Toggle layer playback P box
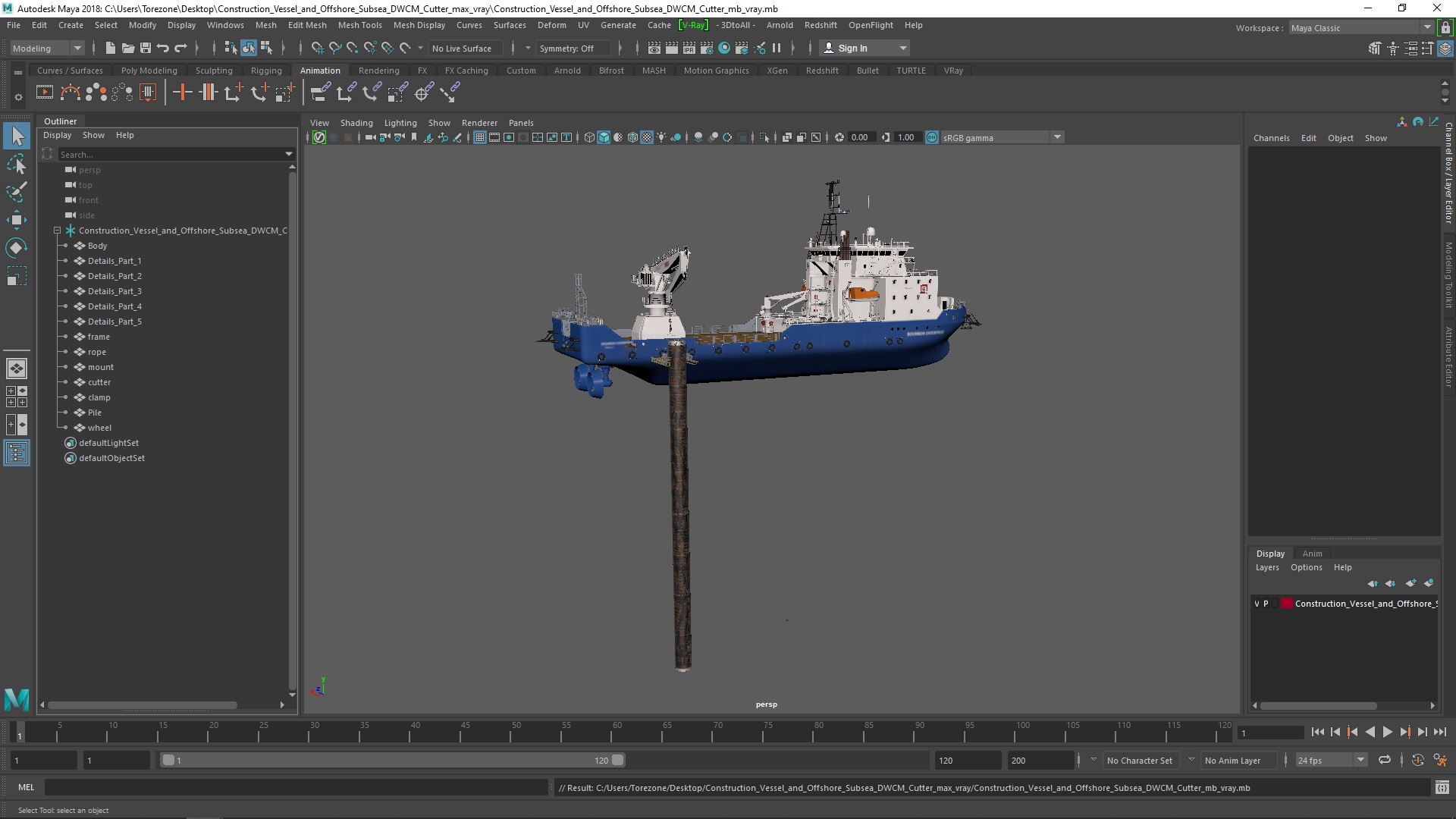This screenshot has height=819, width=1456. point(1266,604)
